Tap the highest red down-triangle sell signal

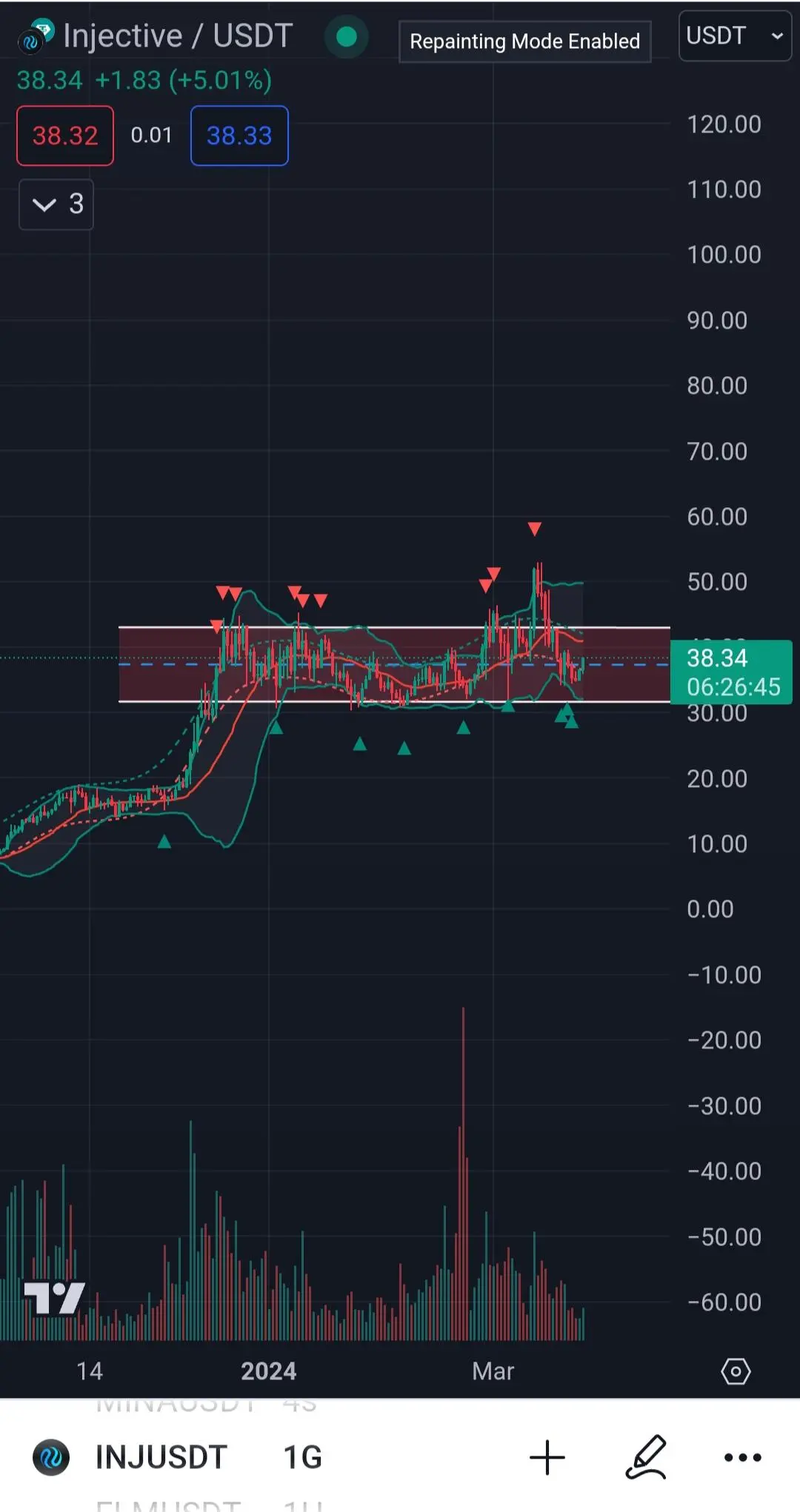click(535, 529)
